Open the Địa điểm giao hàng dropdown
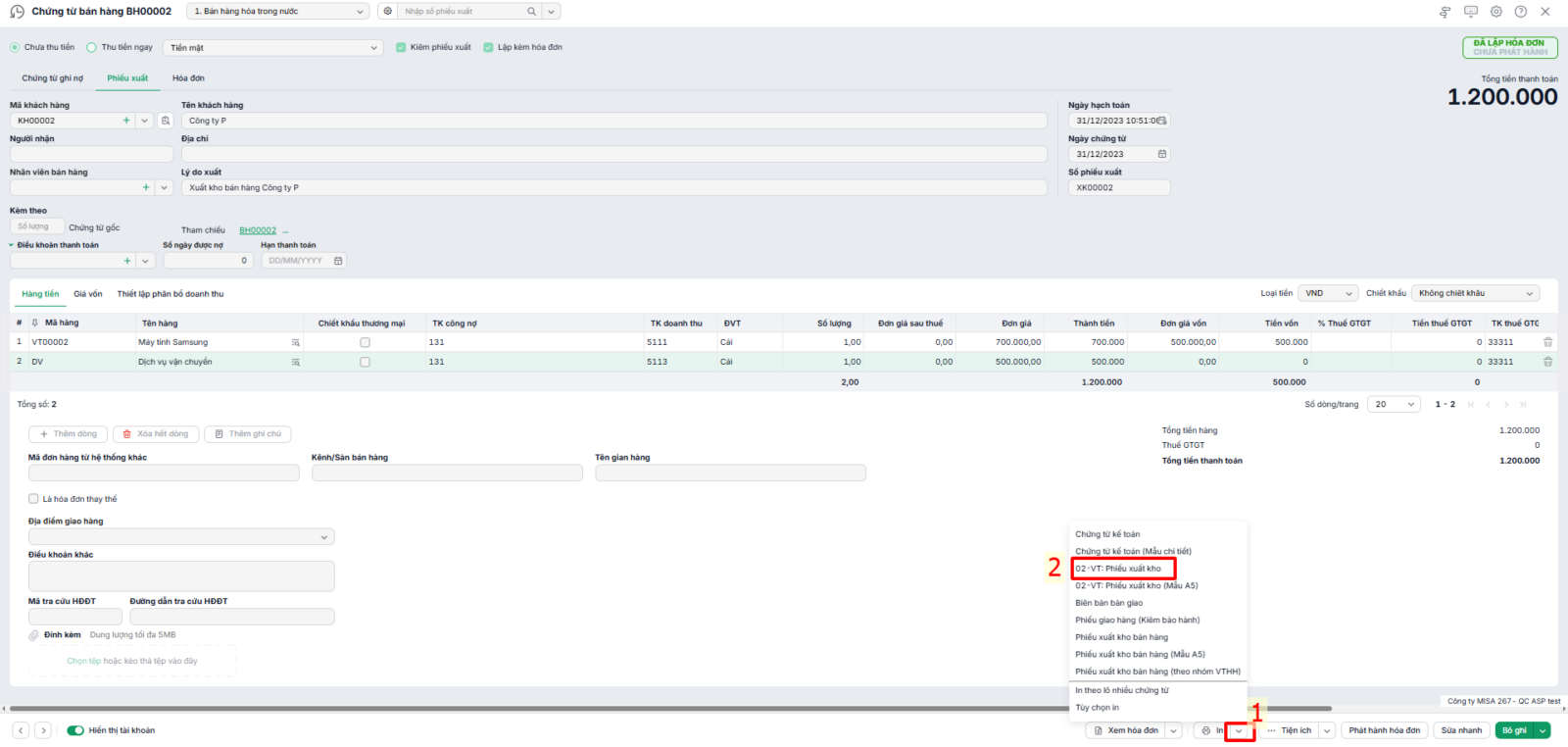1568x747 pixels. 181,537
